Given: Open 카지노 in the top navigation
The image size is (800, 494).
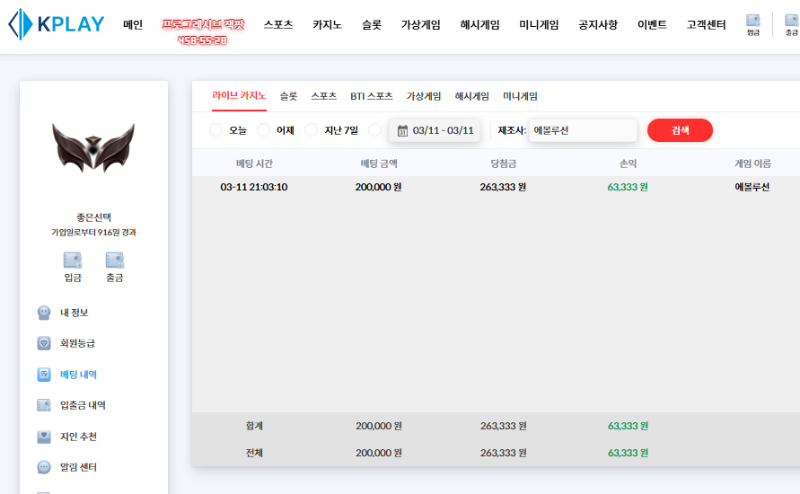Looking at the screenshot, I should [327, 24].
